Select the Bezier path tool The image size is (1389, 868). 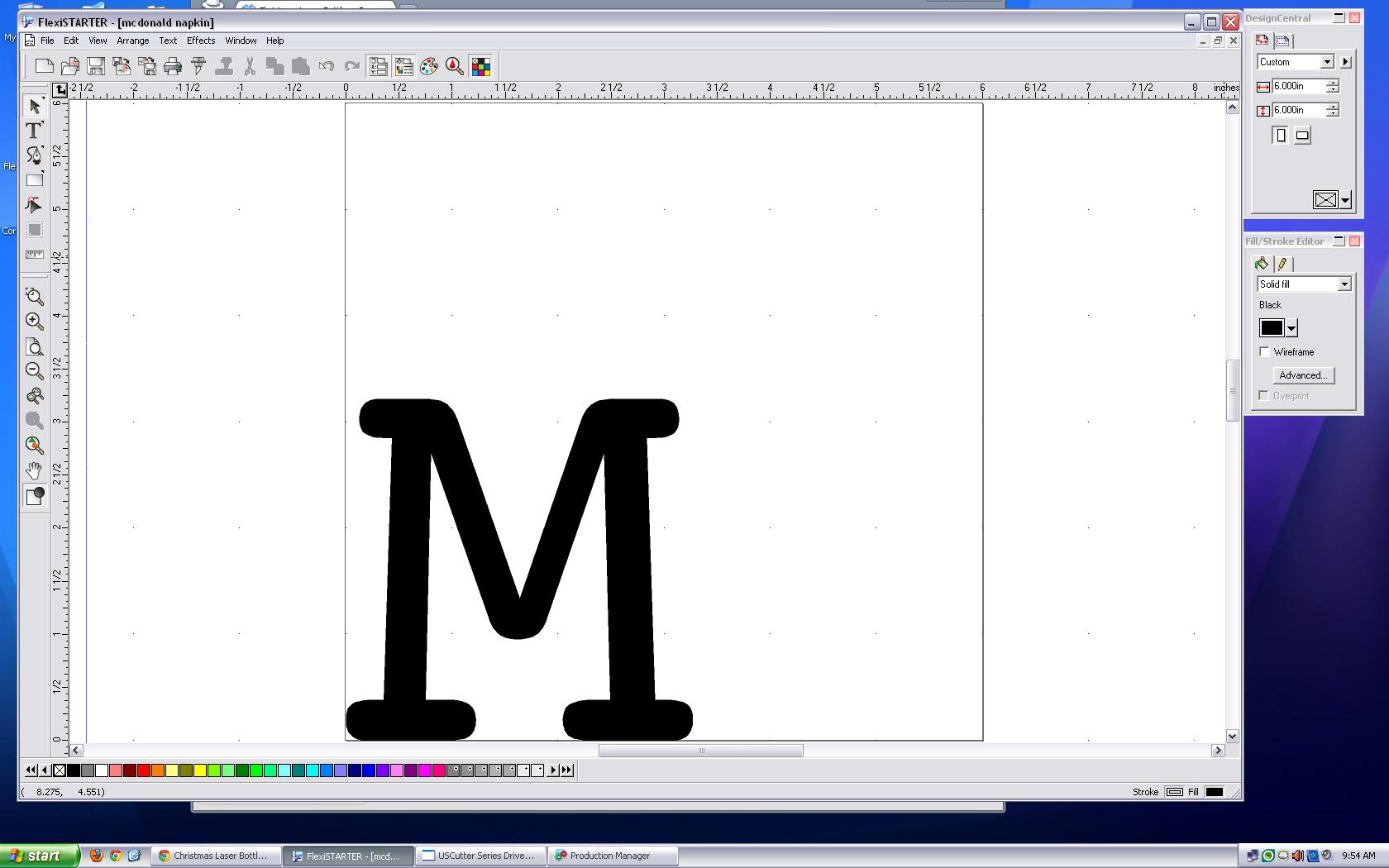click(x=34, y=155)
